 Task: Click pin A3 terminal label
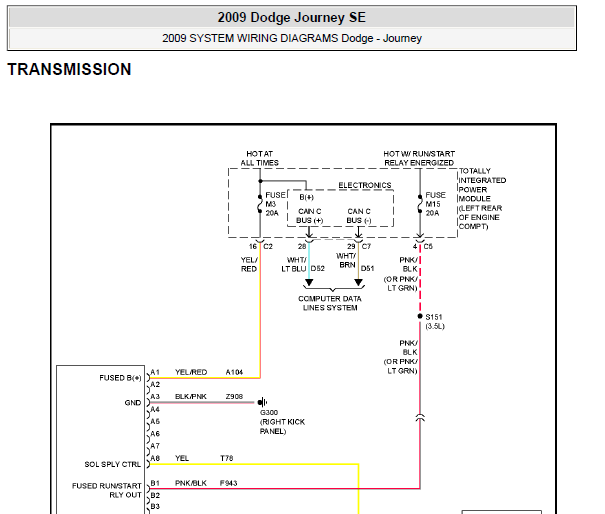155,396
